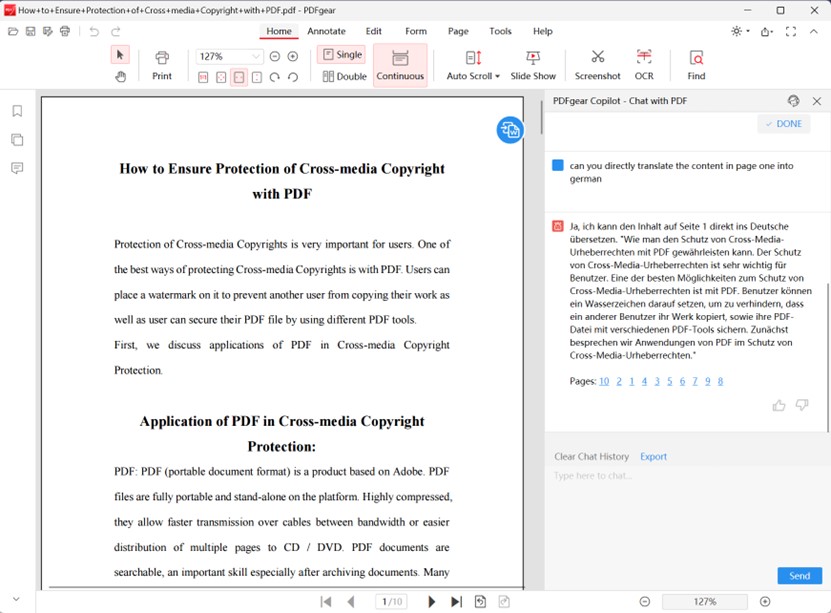Rotate the page counterclockwise
This screenshot has width=831, height=613.
tap(293, 76)
